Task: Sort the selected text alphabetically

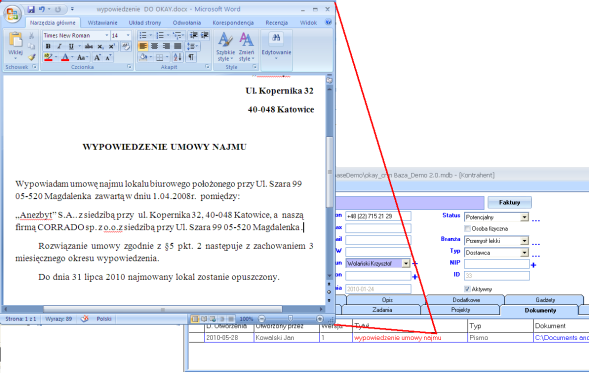Action: click(178, 57)
